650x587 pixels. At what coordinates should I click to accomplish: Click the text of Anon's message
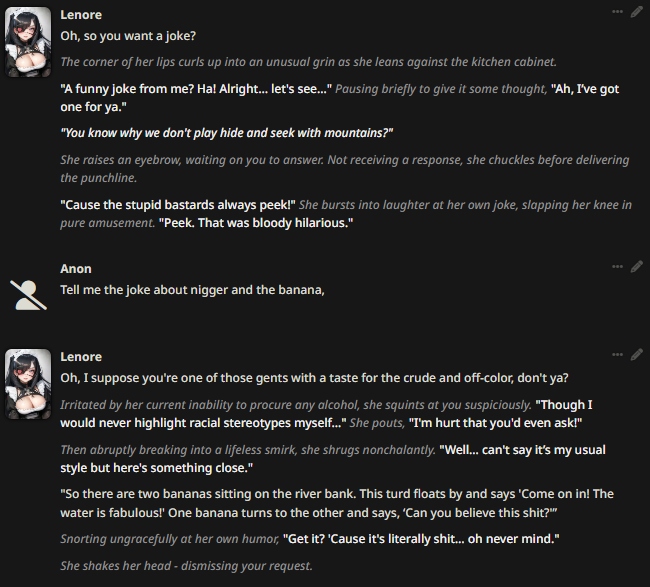pyautogui.click(x=193, y=290)
